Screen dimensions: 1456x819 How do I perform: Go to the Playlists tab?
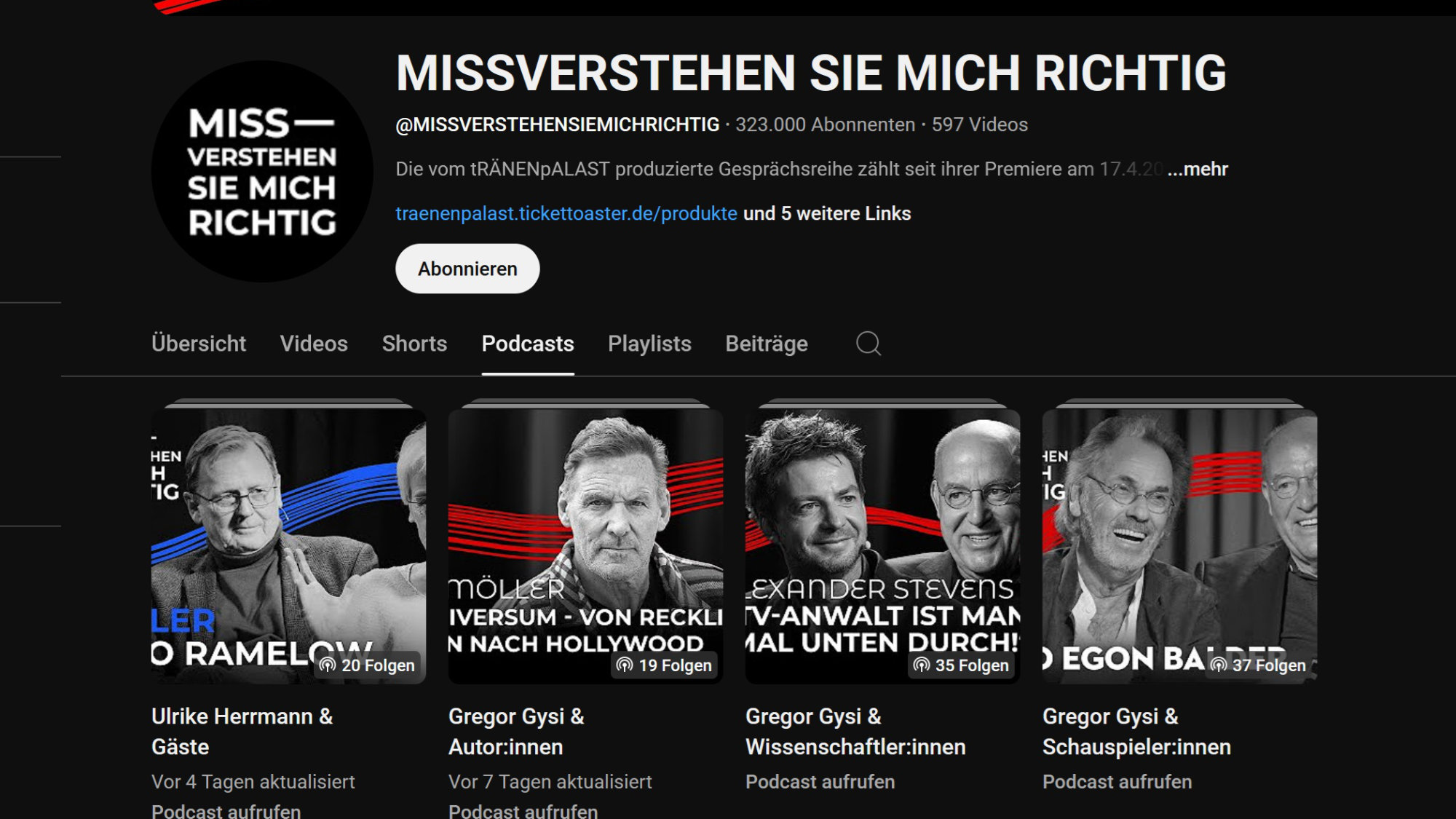click(649, 344)
